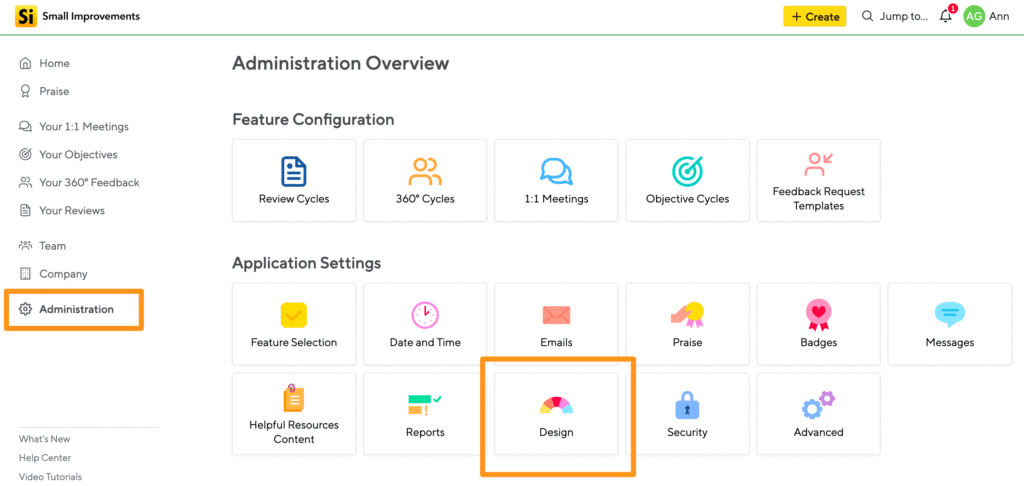1024x486 pixels.
Task: Open the Help Center link
Action: tap(45, 458)
